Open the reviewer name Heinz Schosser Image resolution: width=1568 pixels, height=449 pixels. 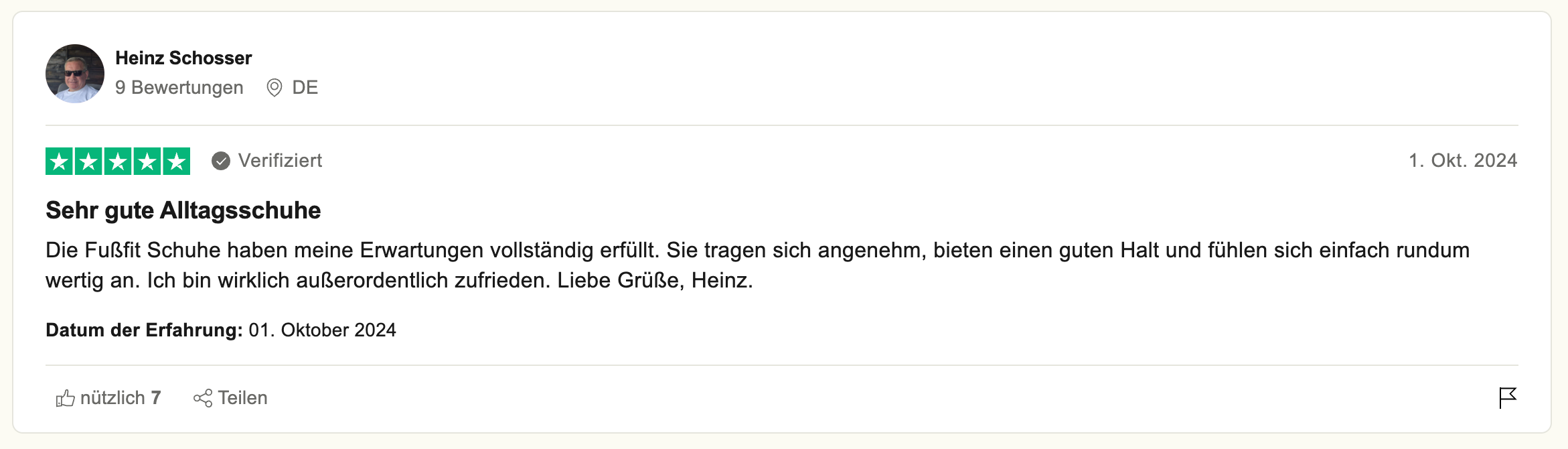click(x=183, y=58)
